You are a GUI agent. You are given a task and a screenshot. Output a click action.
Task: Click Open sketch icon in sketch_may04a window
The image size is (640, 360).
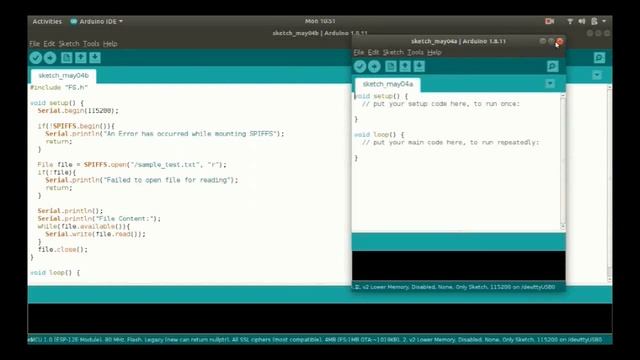tap(405, 66)
